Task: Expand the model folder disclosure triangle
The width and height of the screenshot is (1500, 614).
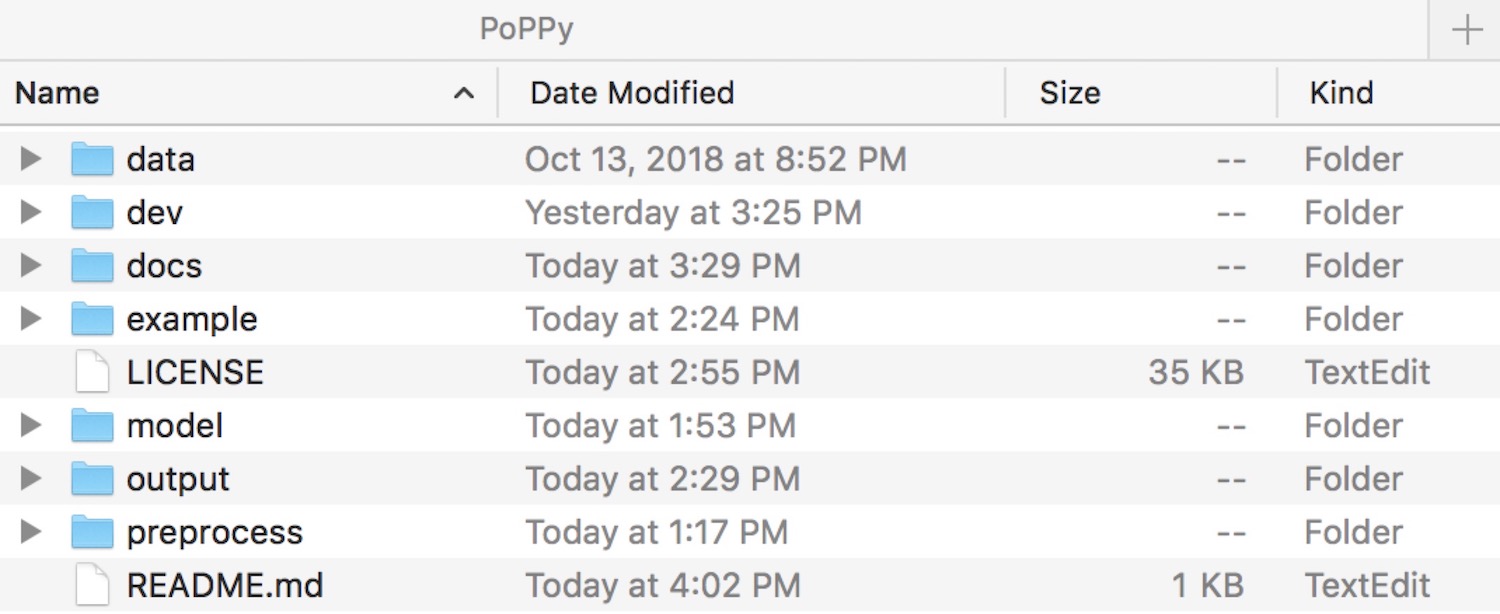Action: click(31, 426)
